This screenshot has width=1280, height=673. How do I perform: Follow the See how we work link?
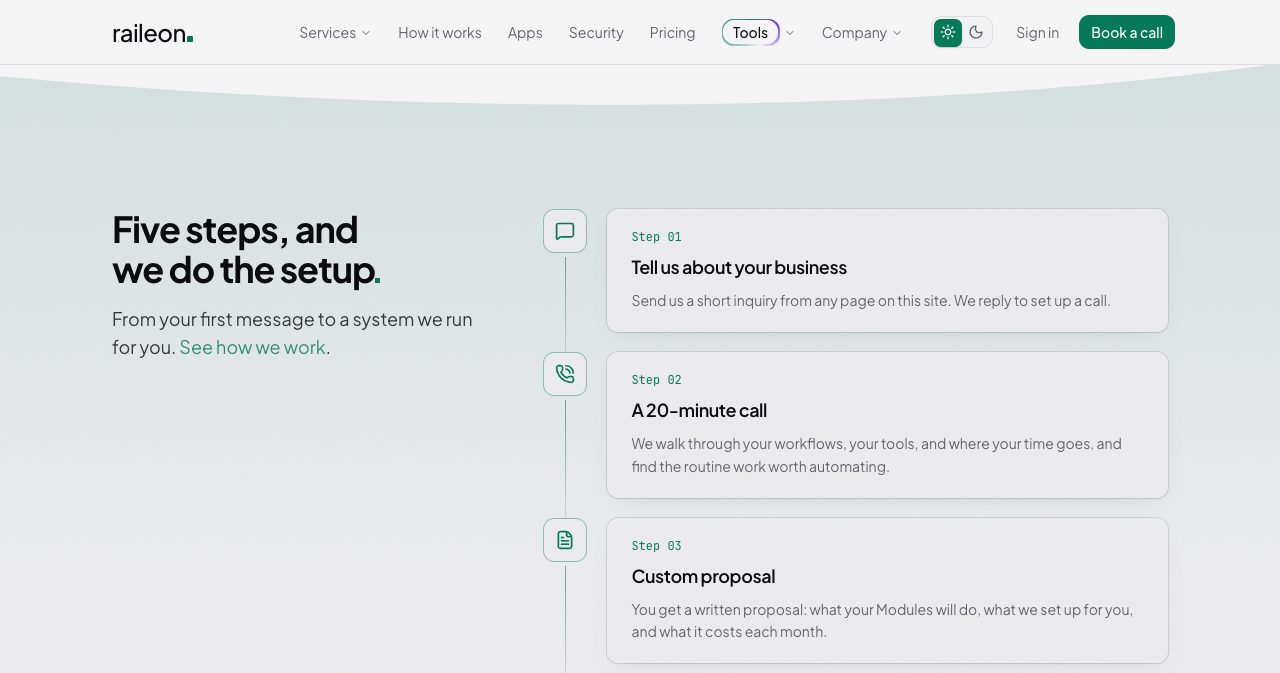[253, 347]
